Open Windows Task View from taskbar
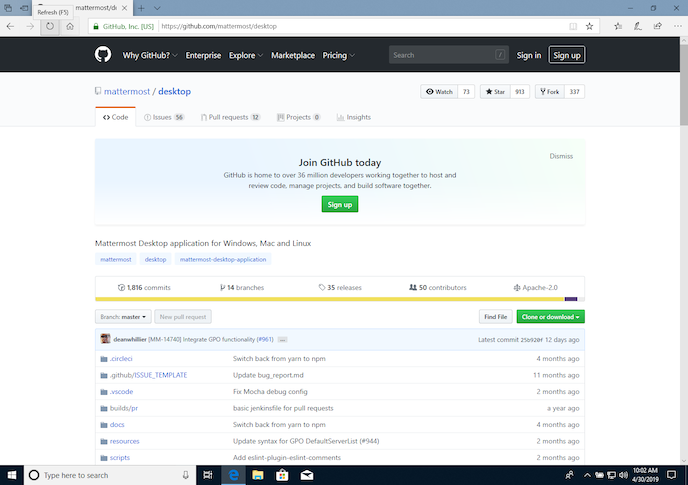 (208, 475)
